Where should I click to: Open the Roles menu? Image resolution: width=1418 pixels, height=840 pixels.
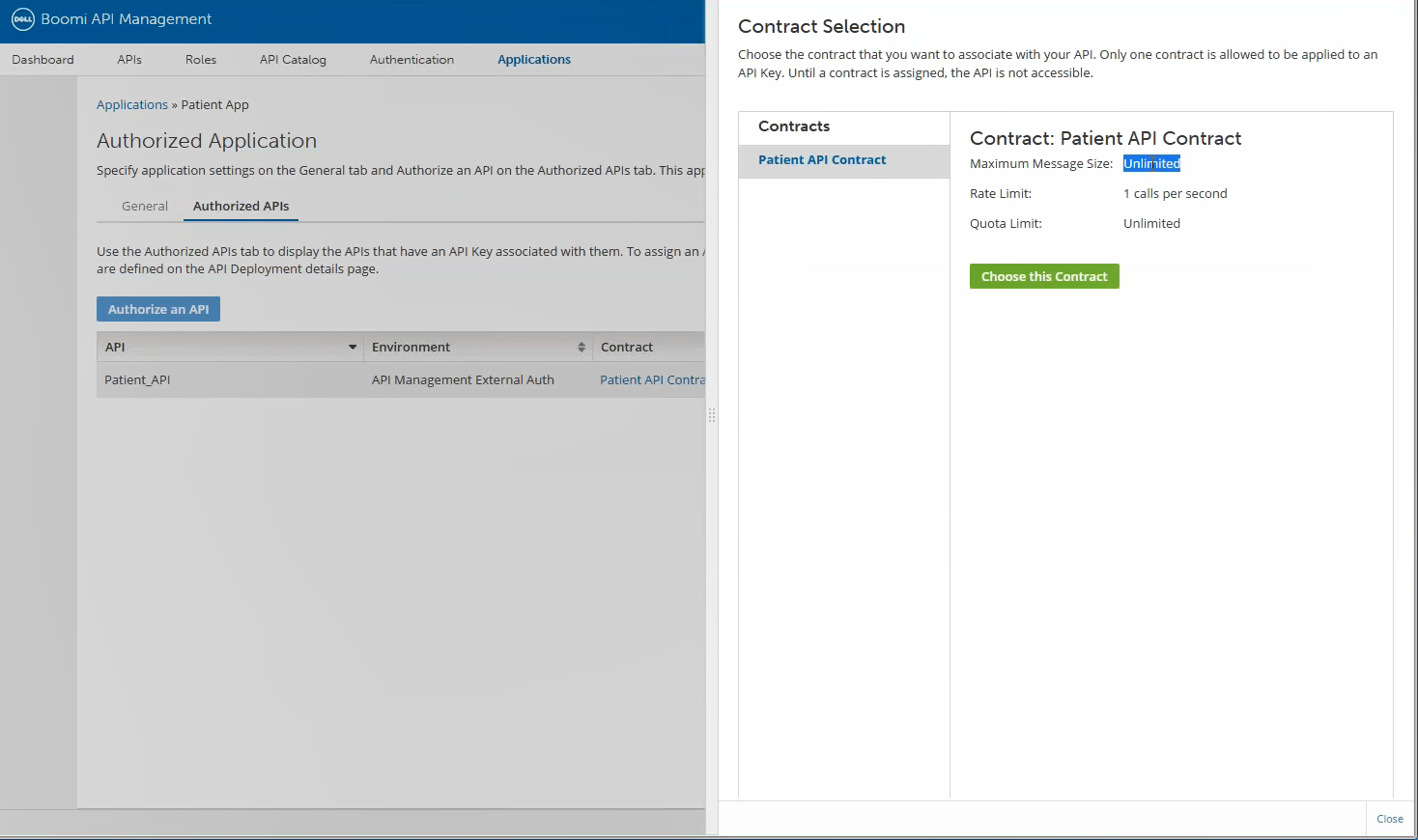click(201, 60)
